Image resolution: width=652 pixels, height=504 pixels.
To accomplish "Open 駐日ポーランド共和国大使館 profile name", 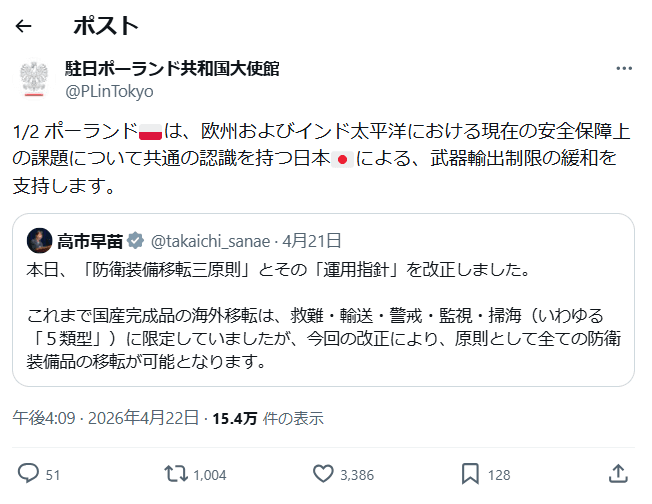I will [172, 69].
